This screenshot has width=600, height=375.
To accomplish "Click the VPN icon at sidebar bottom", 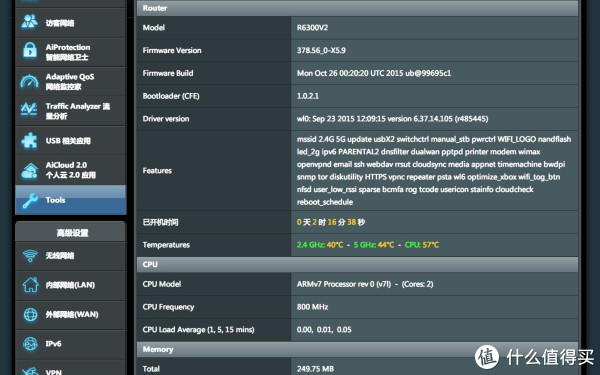I will tap(30, 371).
